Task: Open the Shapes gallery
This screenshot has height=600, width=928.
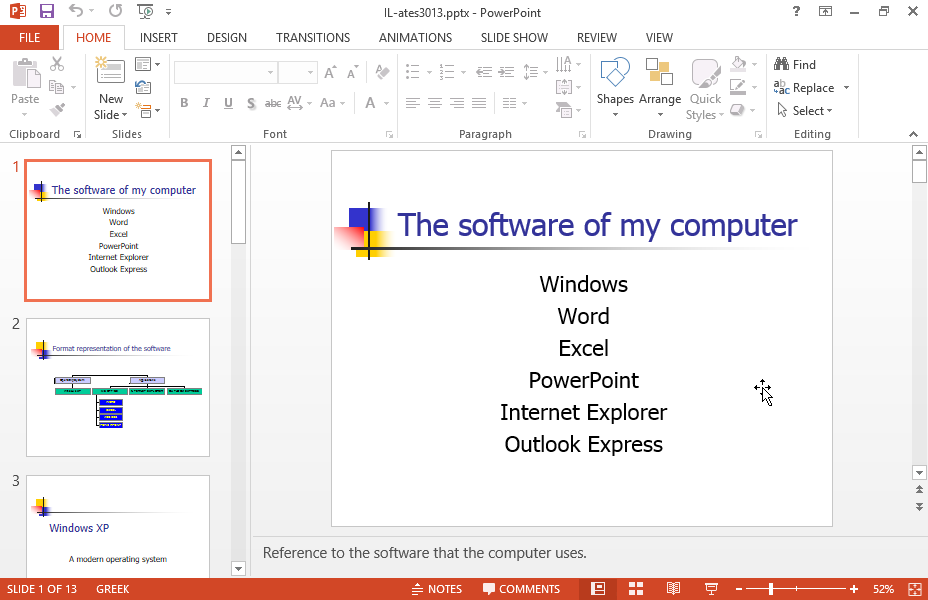Action: 615,88
